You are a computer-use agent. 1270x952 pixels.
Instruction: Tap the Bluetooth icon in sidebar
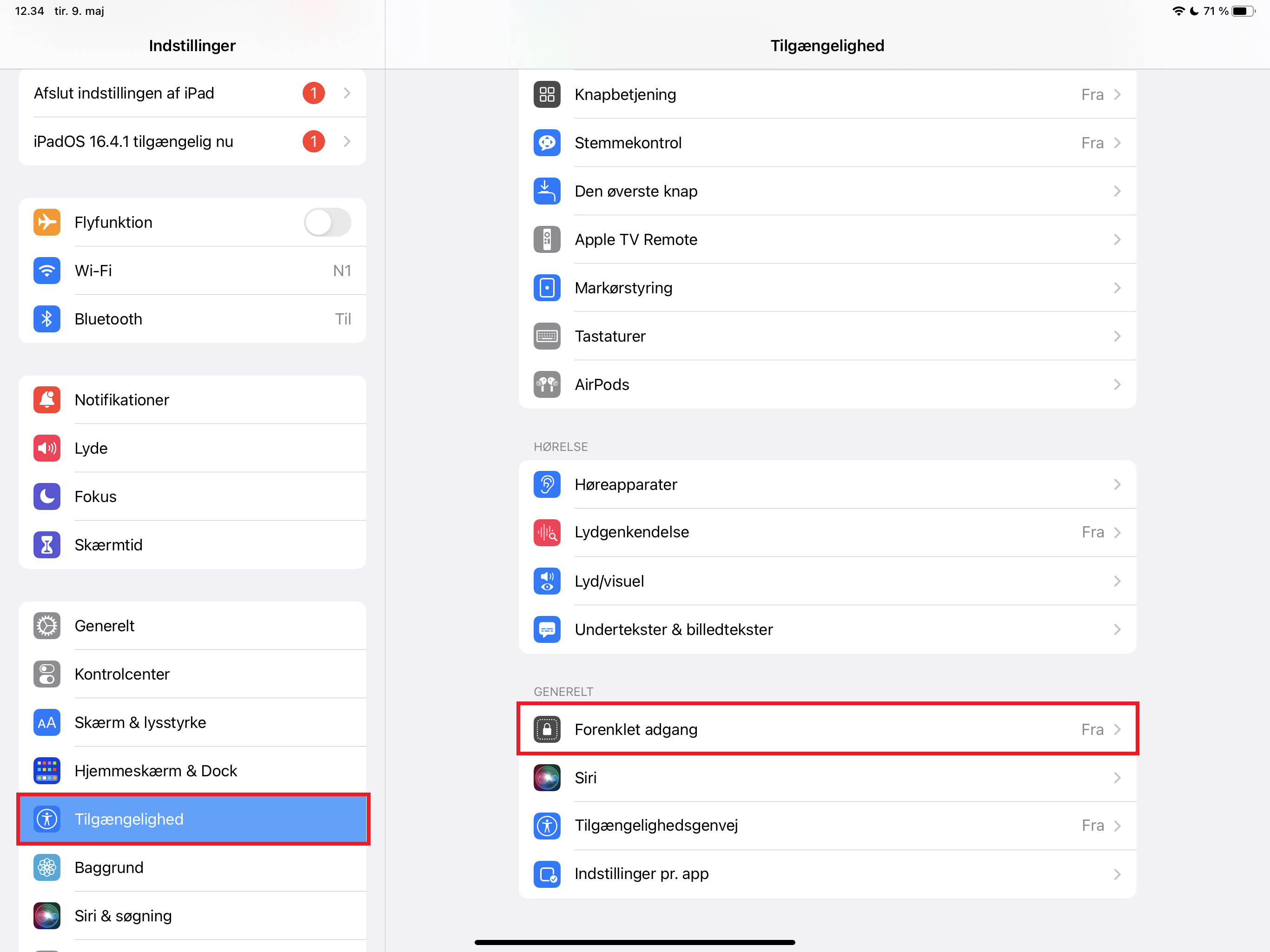(46, 319)
